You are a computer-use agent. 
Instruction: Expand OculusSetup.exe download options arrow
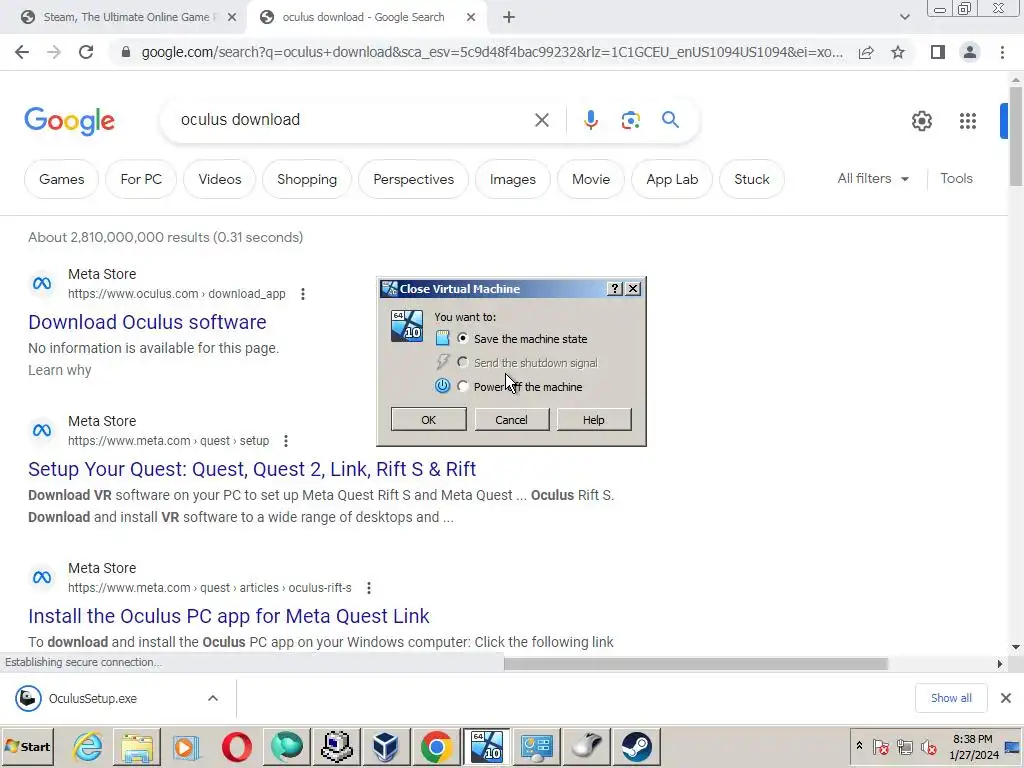[x=213, y=698]
